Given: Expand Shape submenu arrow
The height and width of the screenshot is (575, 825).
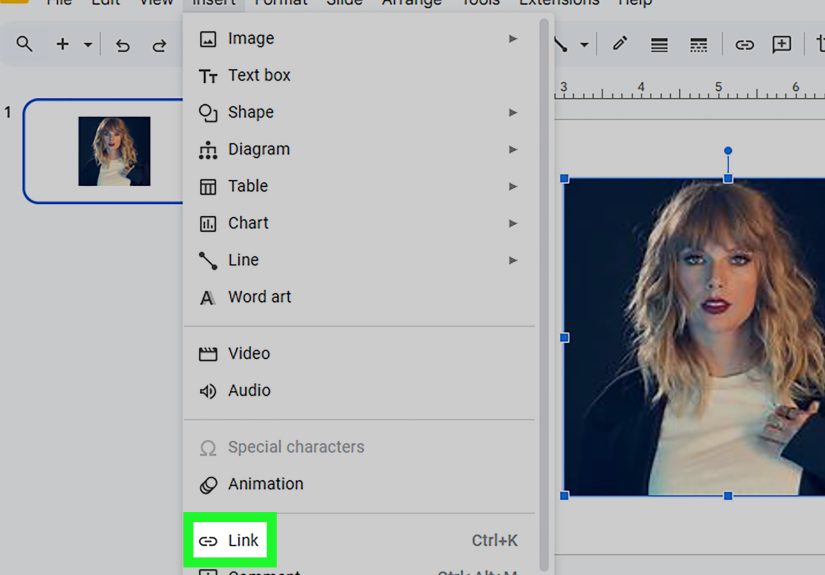Looking at the screenshot, I should click(512, 112).
